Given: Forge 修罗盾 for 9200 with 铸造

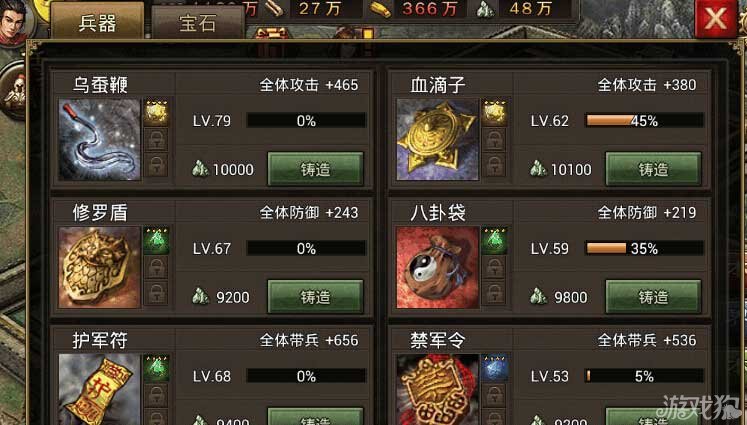Looking at the screenshot, I should pos(315,296).
